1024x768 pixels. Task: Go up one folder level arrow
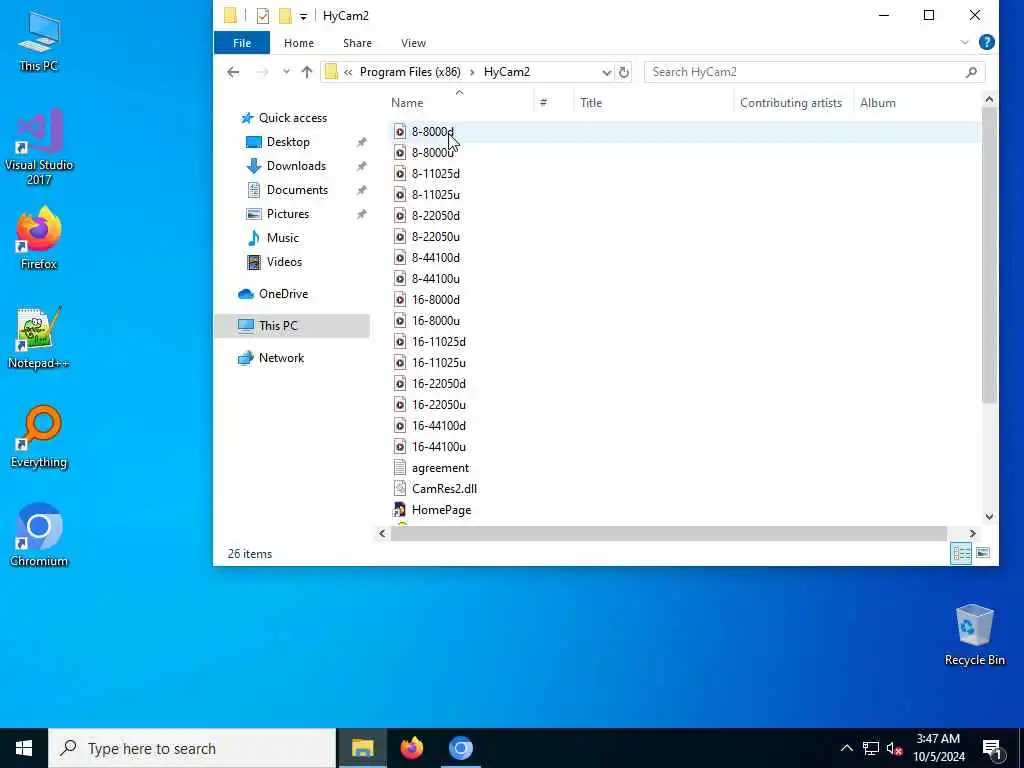pyautogui.click(x=307, y=72)
